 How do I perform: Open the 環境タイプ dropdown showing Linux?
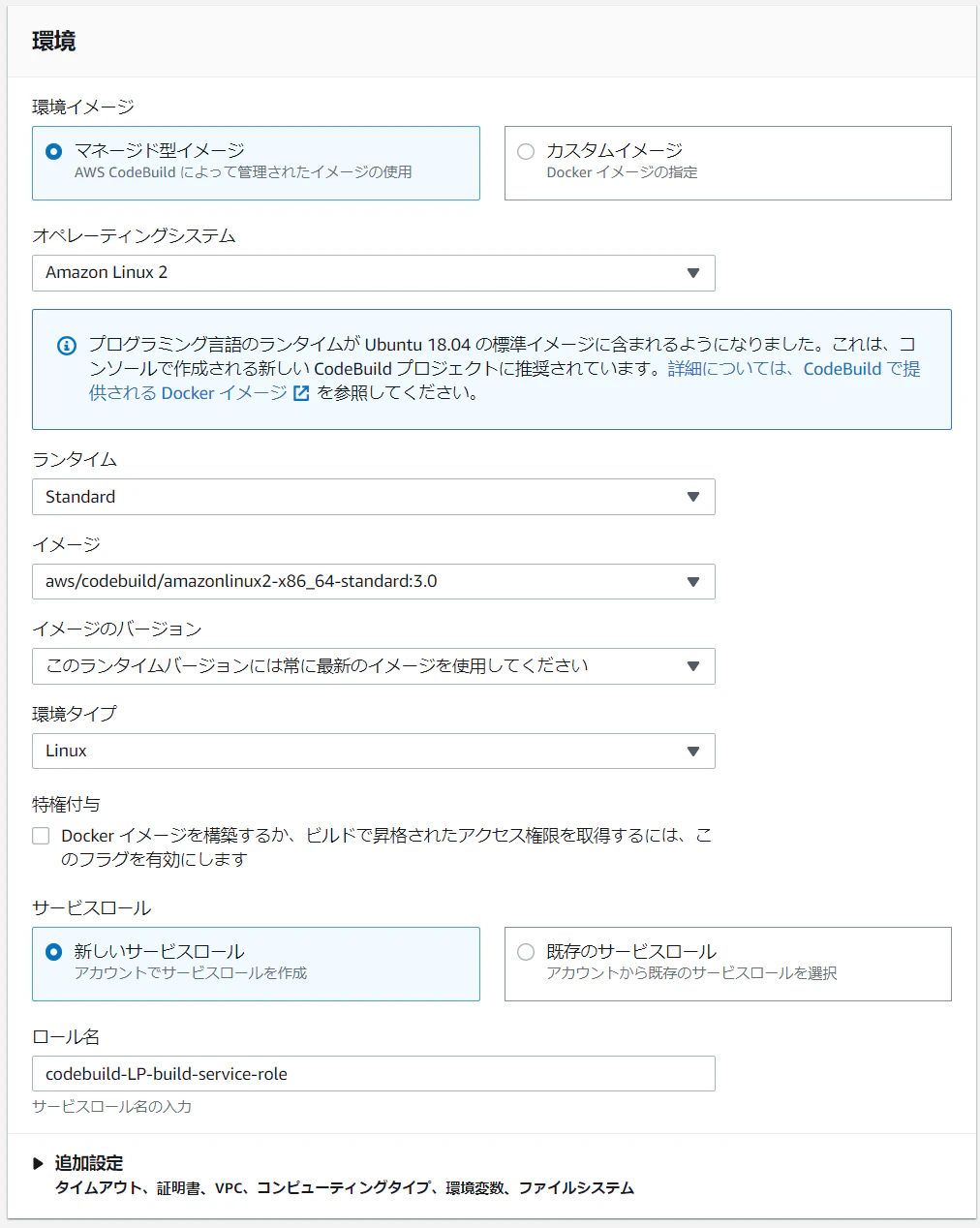[374, 752]
